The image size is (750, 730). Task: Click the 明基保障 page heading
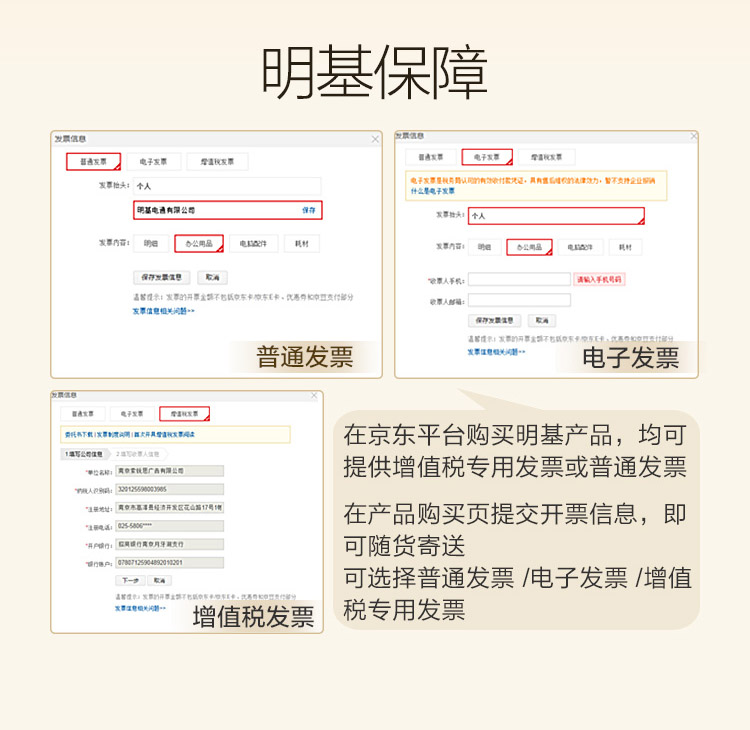pyautogui.click(x=375, y=72)
